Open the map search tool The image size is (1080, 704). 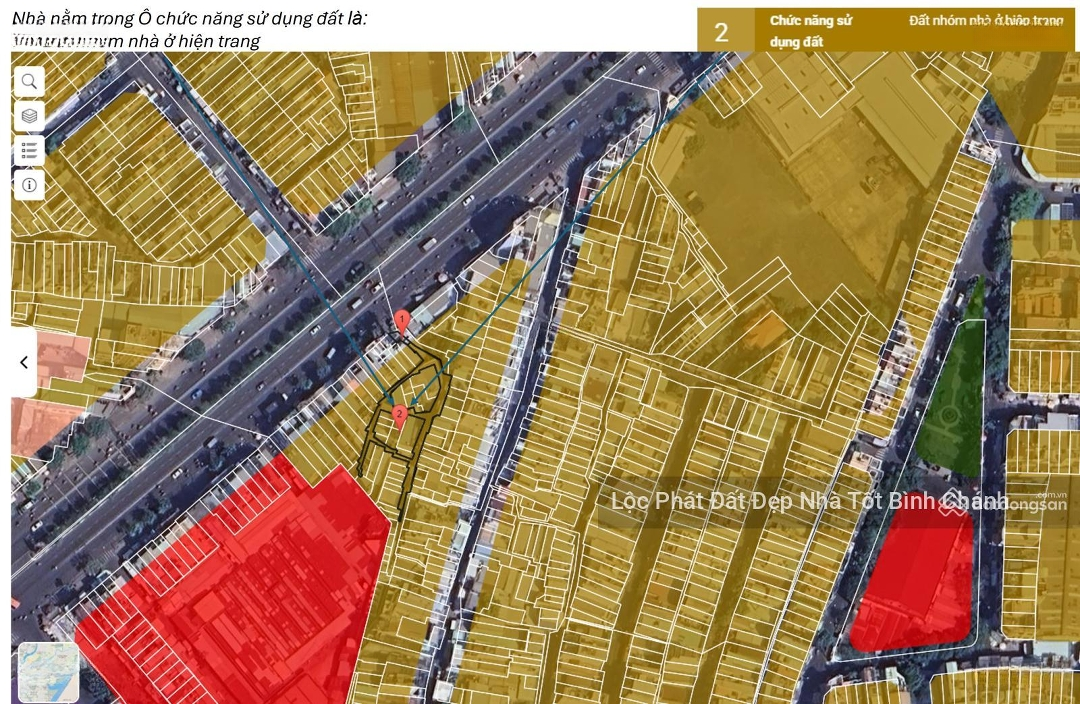[29, 82]
